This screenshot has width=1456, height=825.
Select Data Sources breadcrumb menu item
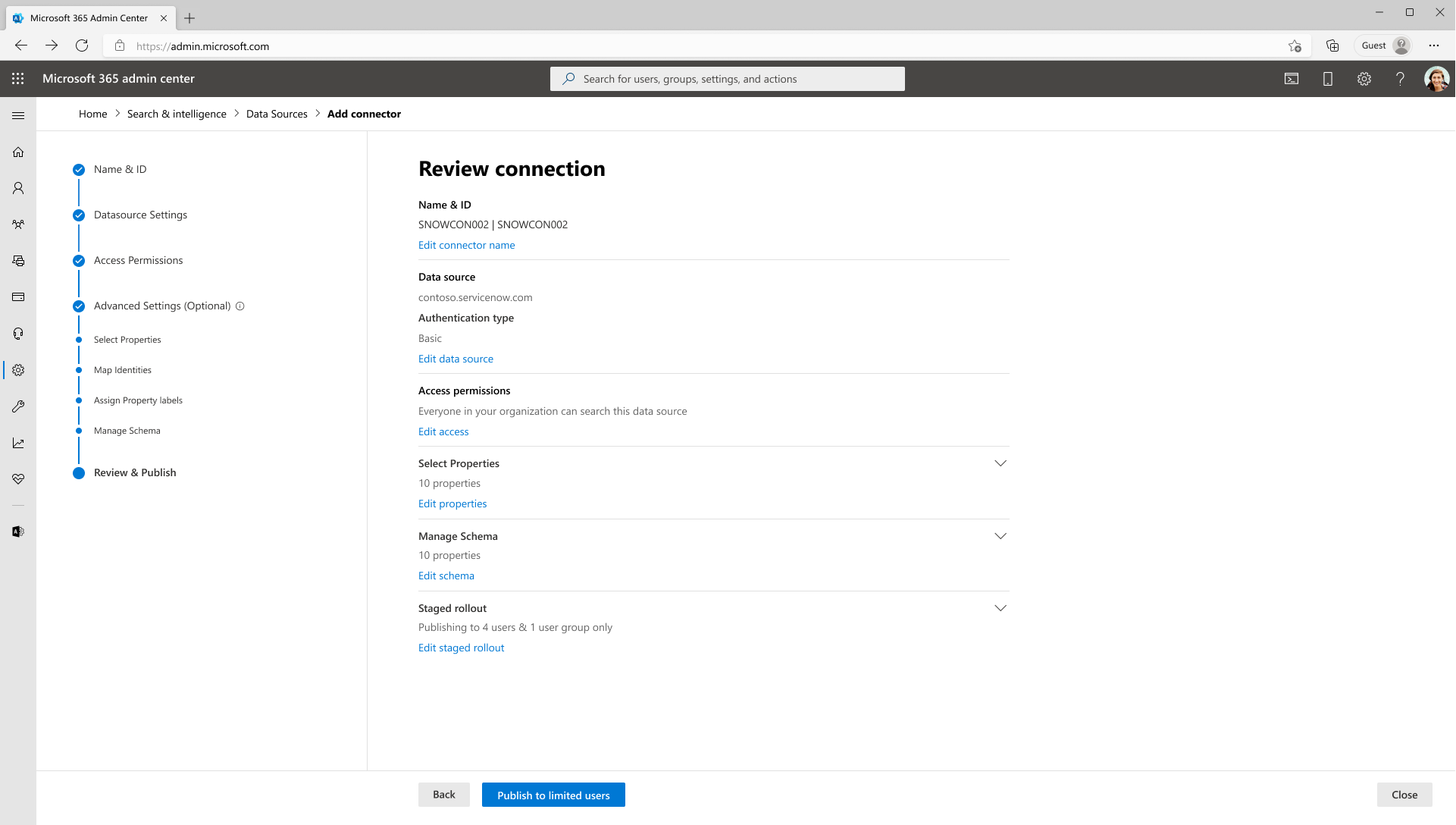pos(277,113)
